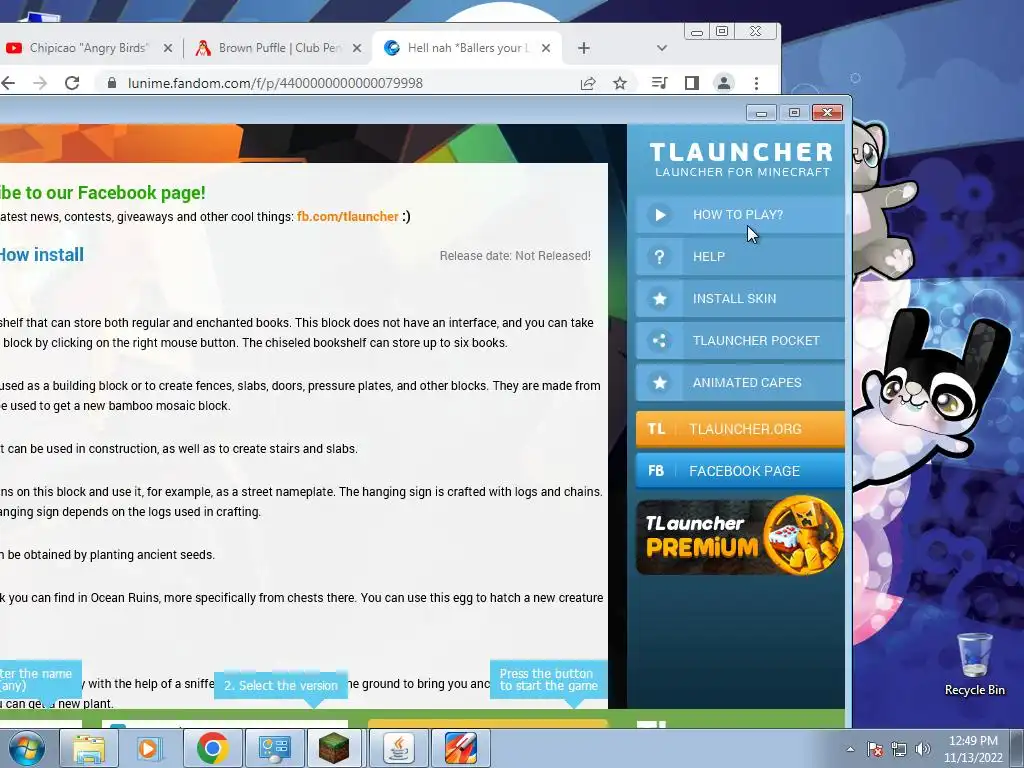This screenshot has height=768, width=1024.
Task: Close the Brown Puffle tab
Action: [x=357, y=48]
